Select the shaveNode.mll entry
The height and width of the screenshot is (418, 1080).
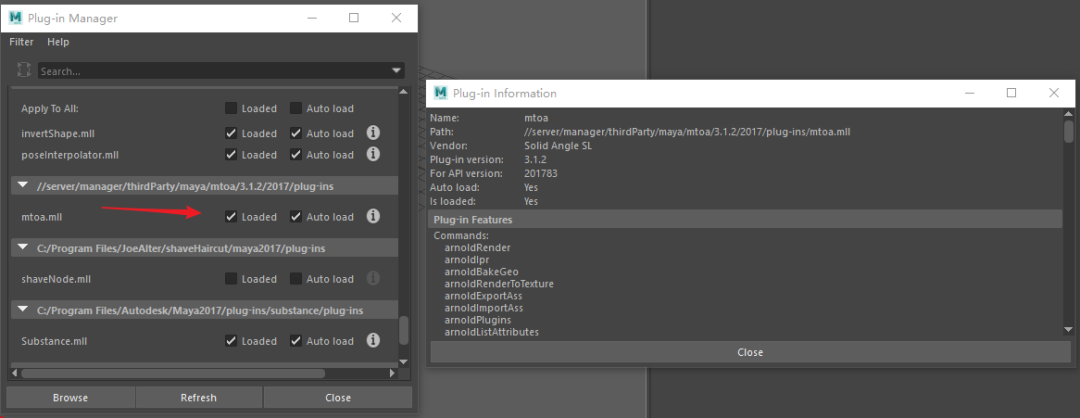pos(56,279)
